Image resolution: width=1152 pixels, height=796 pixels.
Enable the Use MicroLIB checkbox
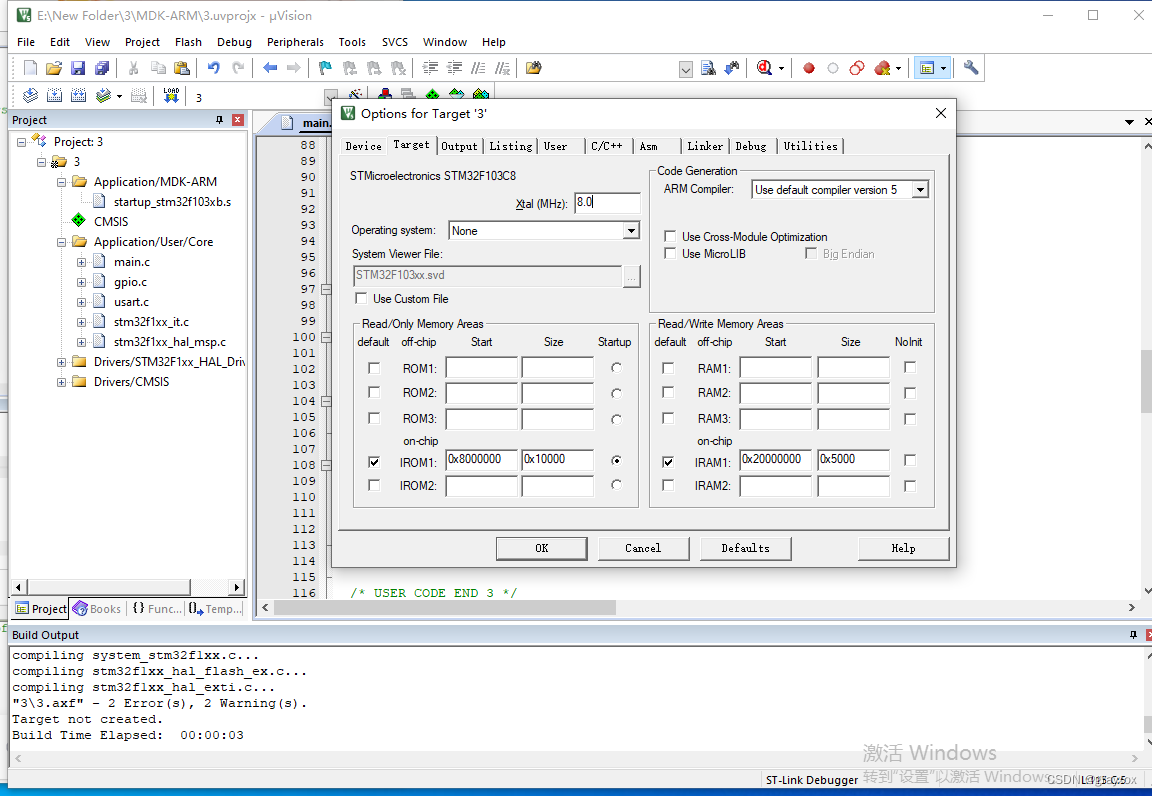(670, 254)
